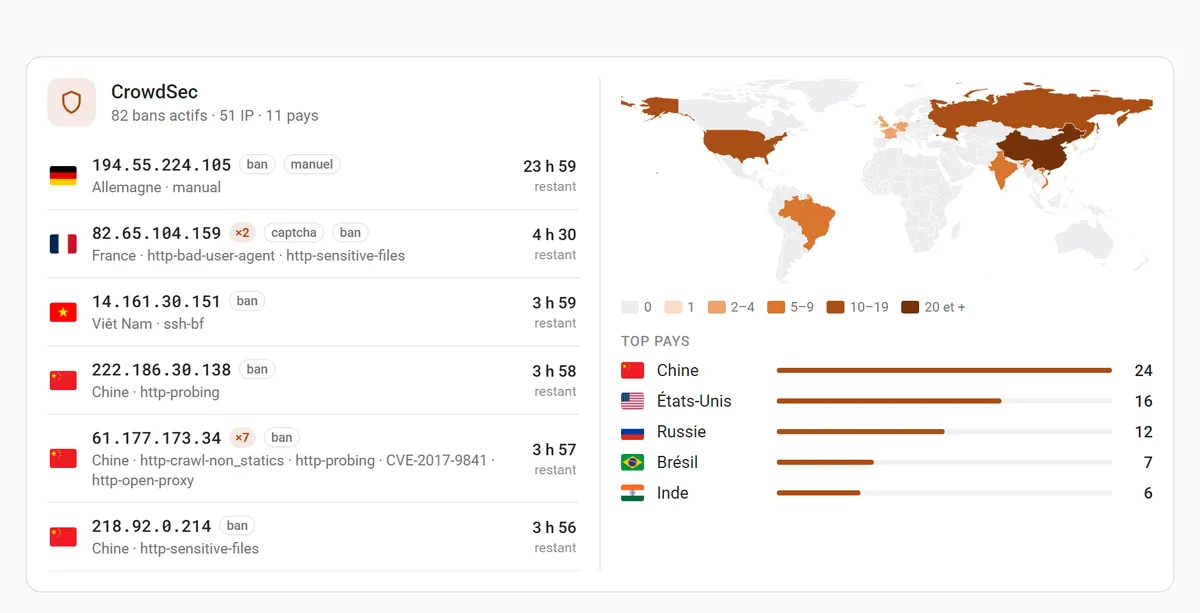Select the 20 et + legend swatch
The height and width of the screenshot is (613, 1200).
(x=910, y=307)
